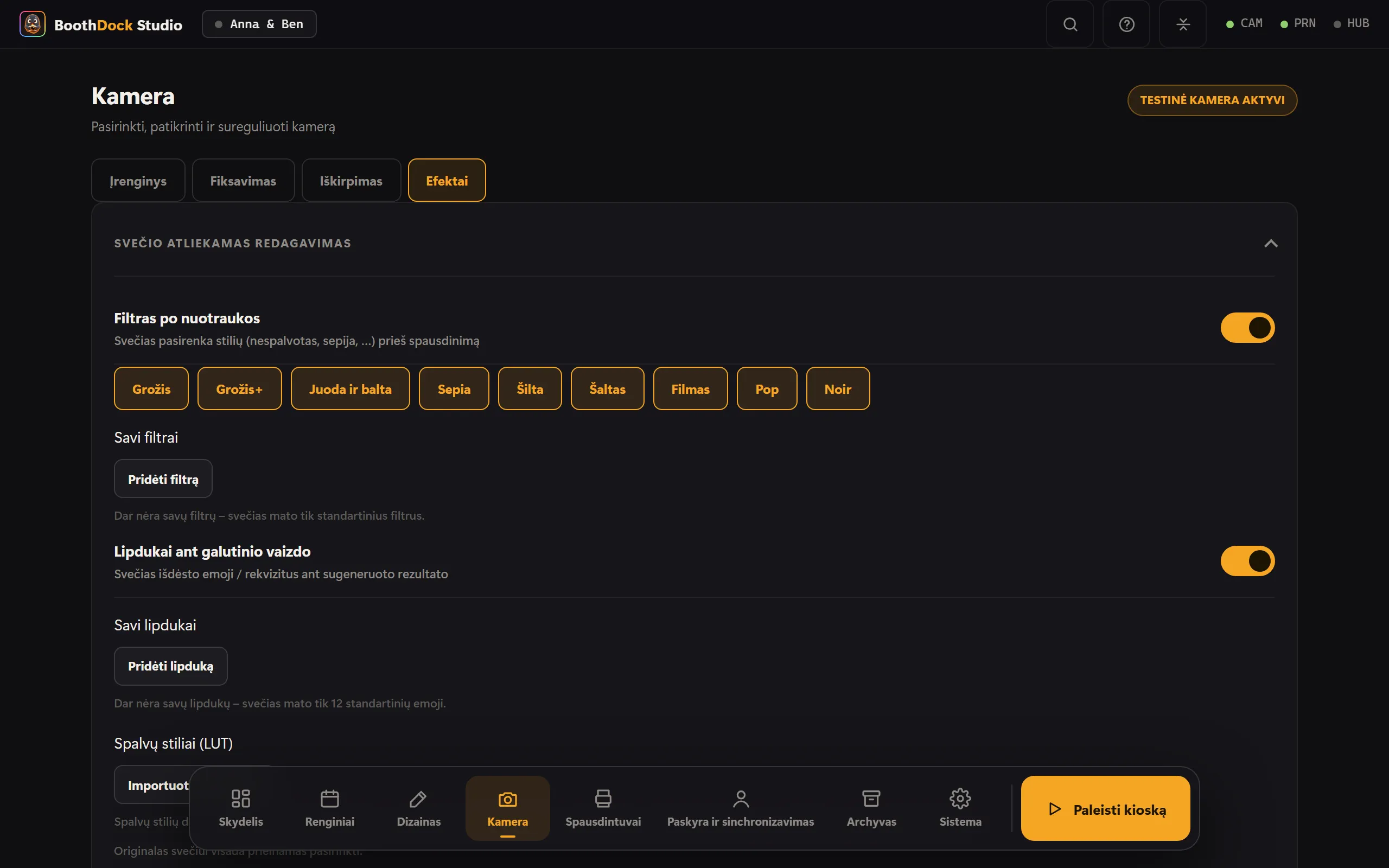Switch to the Fiksavimas tab
Image resolution: width=1389 pixels, height=868 pixels.
[244, 180]
